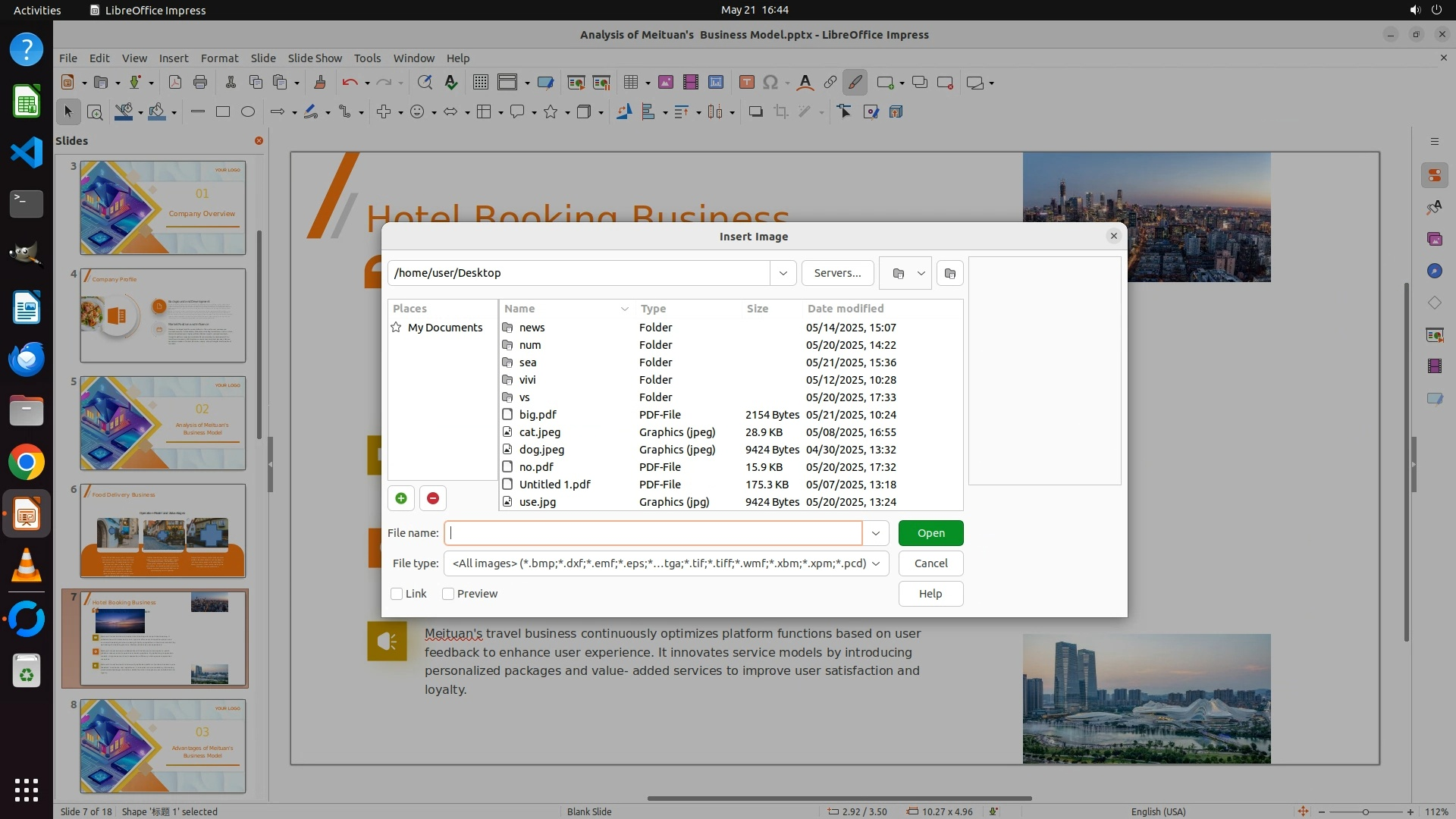Adjust the zoom slider in status bar

(1365, 811)
